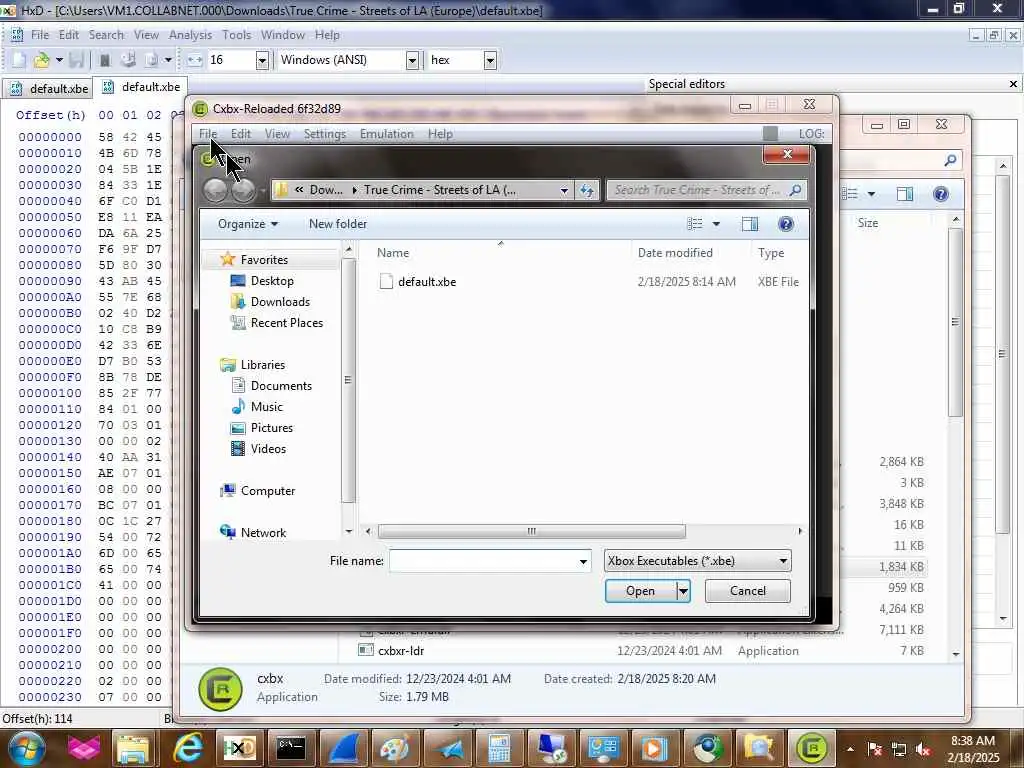Open Internet Explorer from the taskbar
1024x768 pixels.
(187, 748)
